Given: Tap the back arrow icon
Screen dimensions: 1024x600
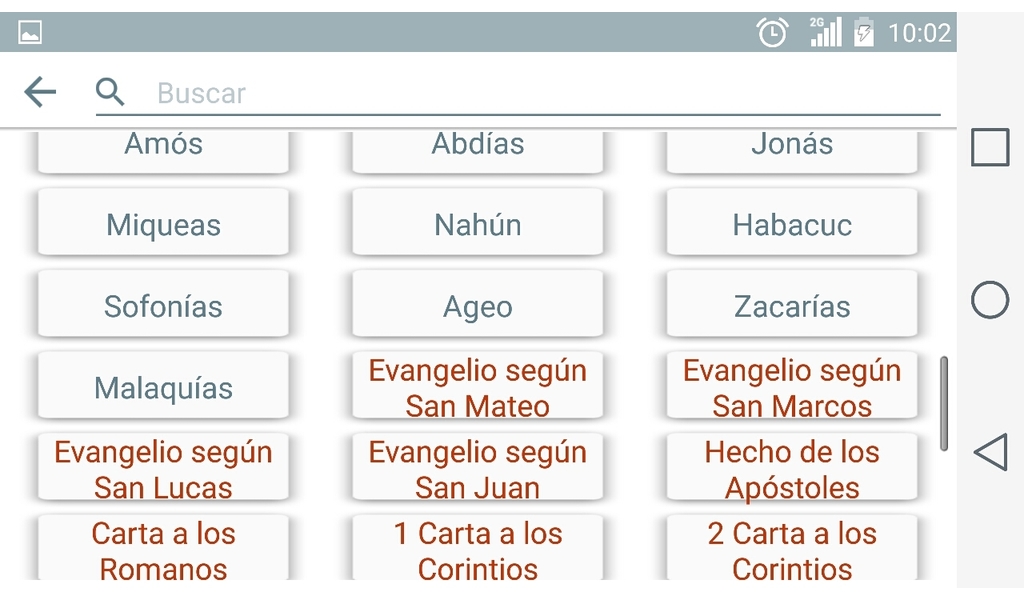Looking at the screenshot, I should click(x=40, y=93).
